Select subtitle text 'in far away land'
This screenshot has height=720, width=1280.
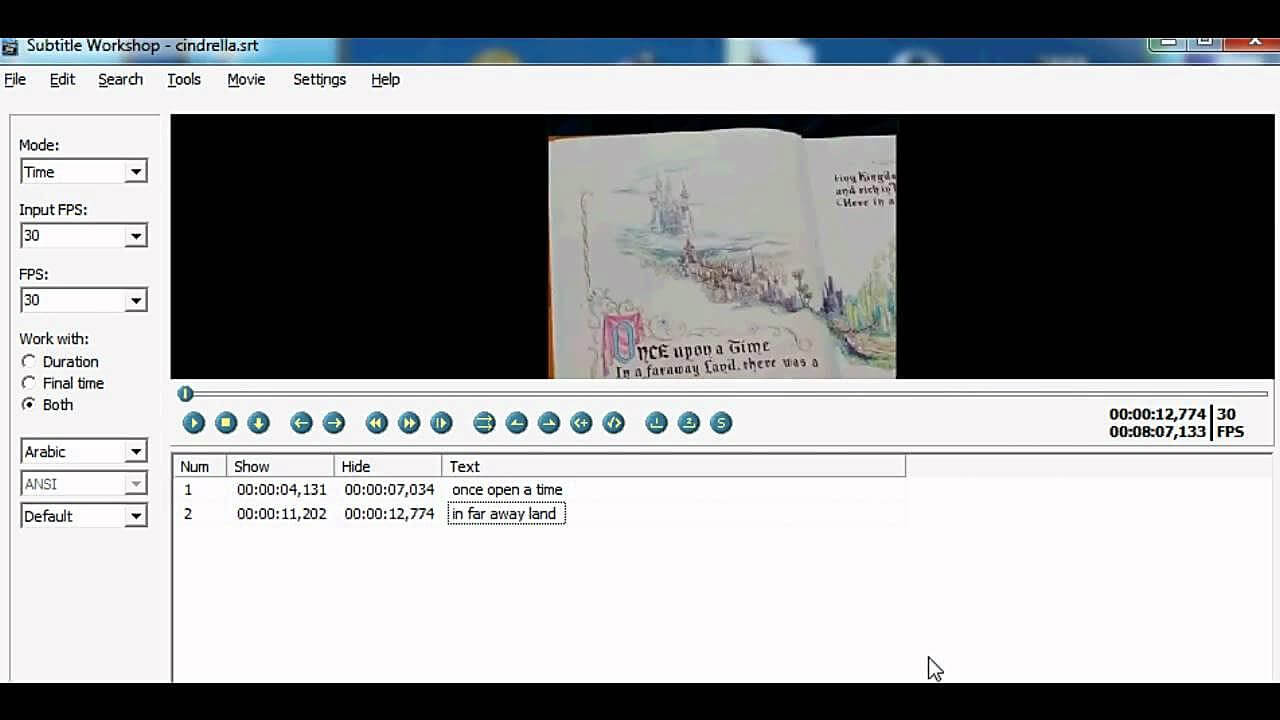click(506, 514)
